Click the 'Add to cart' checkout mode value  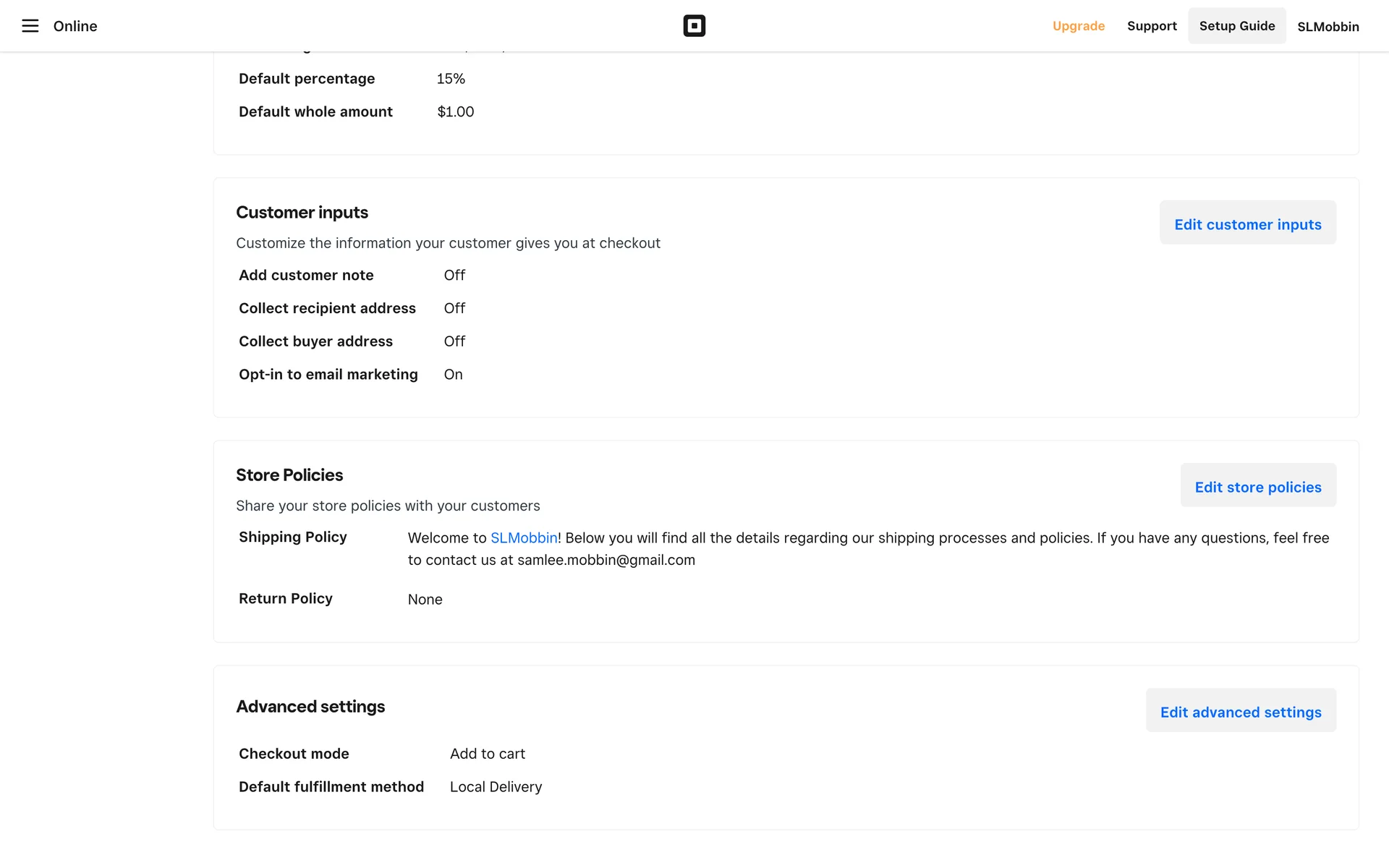point(488,754)
